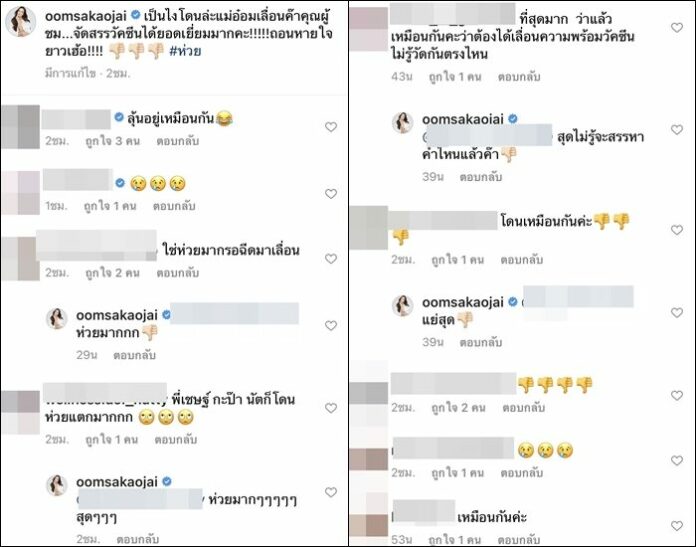Open oomsakaojai profile from post caption username

click(86, 16)
